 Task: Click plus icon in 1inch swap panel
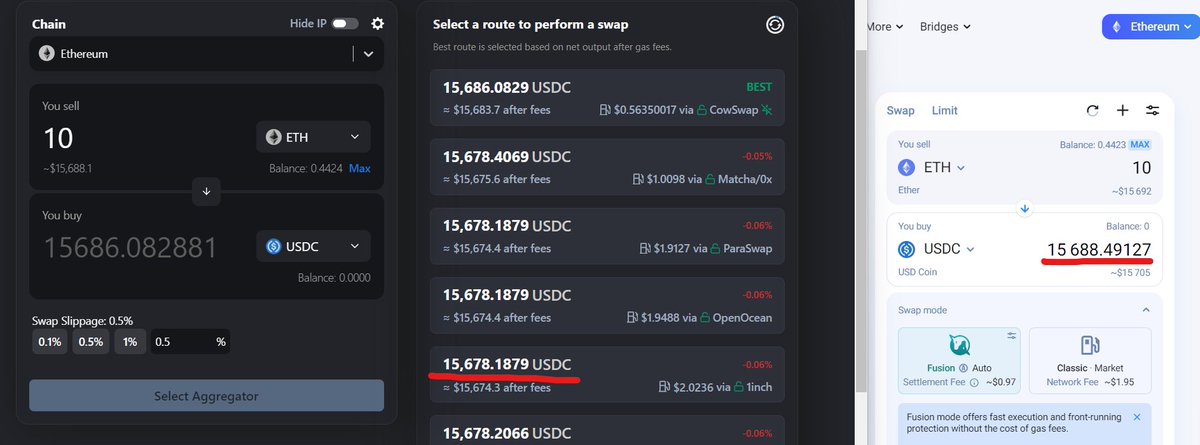pos(1123,111)
